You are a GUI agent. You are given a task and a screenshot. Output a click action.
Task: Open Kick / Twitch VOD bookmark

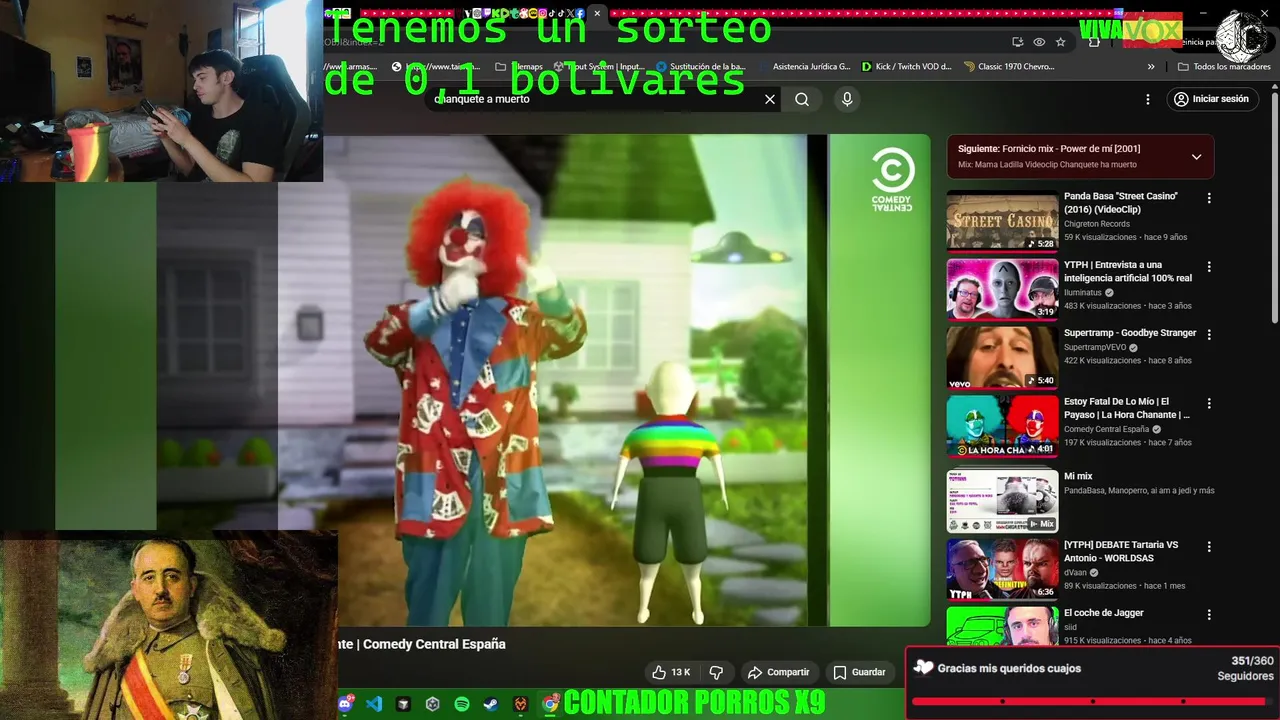click(x=906, y=67)
